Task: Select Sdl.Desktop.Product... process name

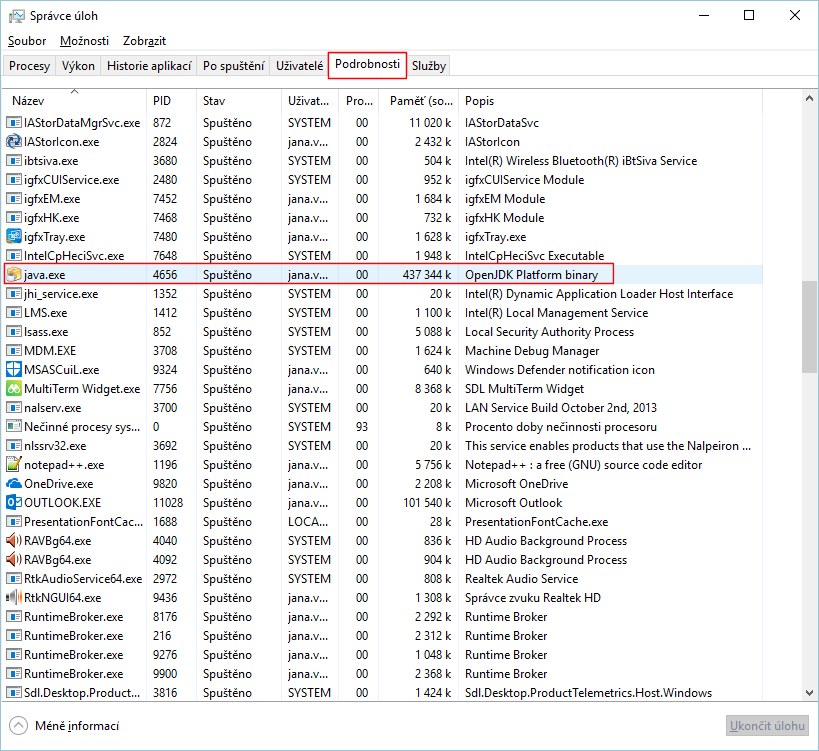Action: [x=82, y=693]
